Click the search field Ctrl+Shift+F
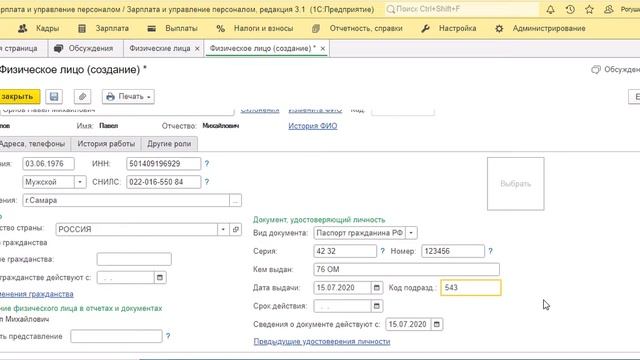640x360 pixels. tap(461, 9)
